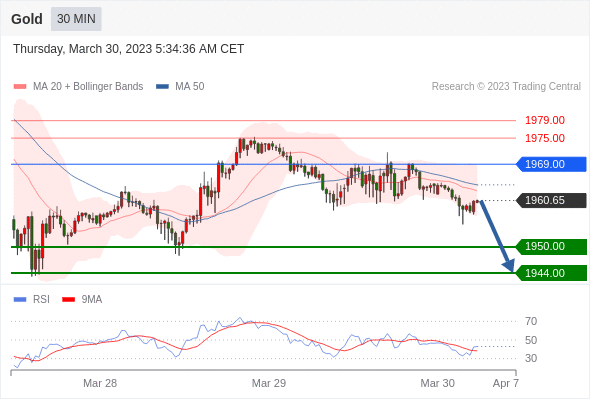Click the RSI 70 level label
Screen dimensions: 590x400
click(x=531, y=321)
